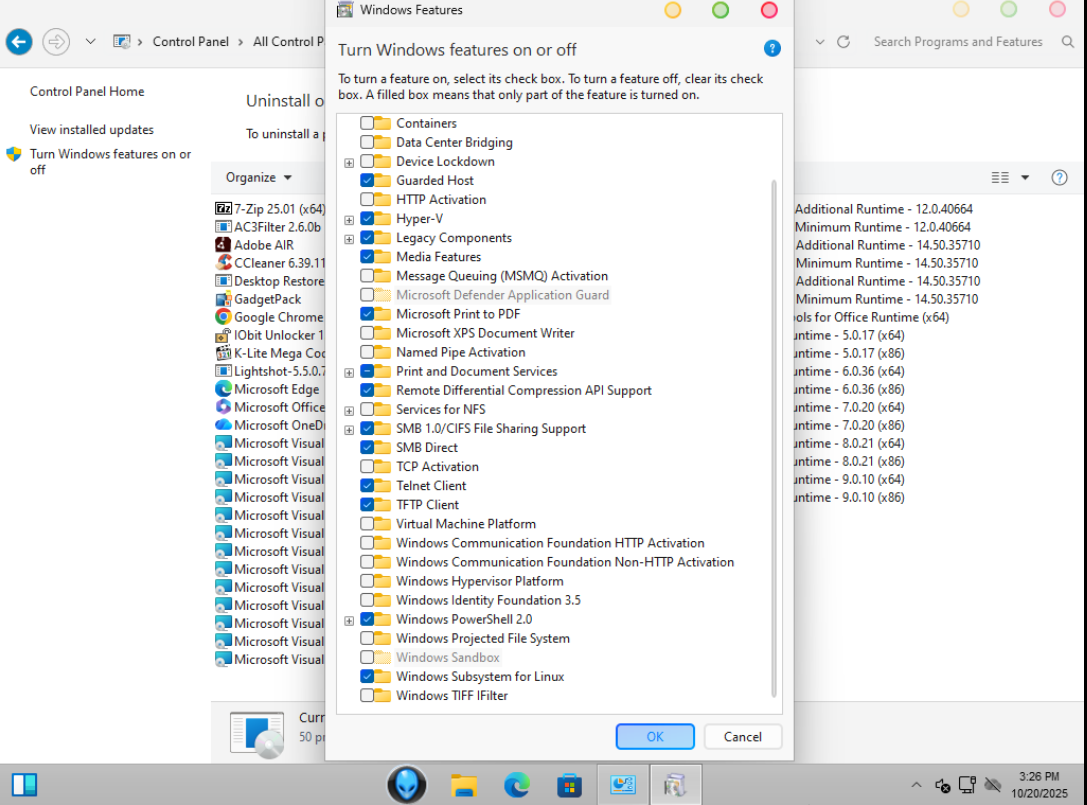Launch Microsoft Edge from the taskbar
Image resolution: width=1087 pixels, height=805 pixels.
(516, 785)
